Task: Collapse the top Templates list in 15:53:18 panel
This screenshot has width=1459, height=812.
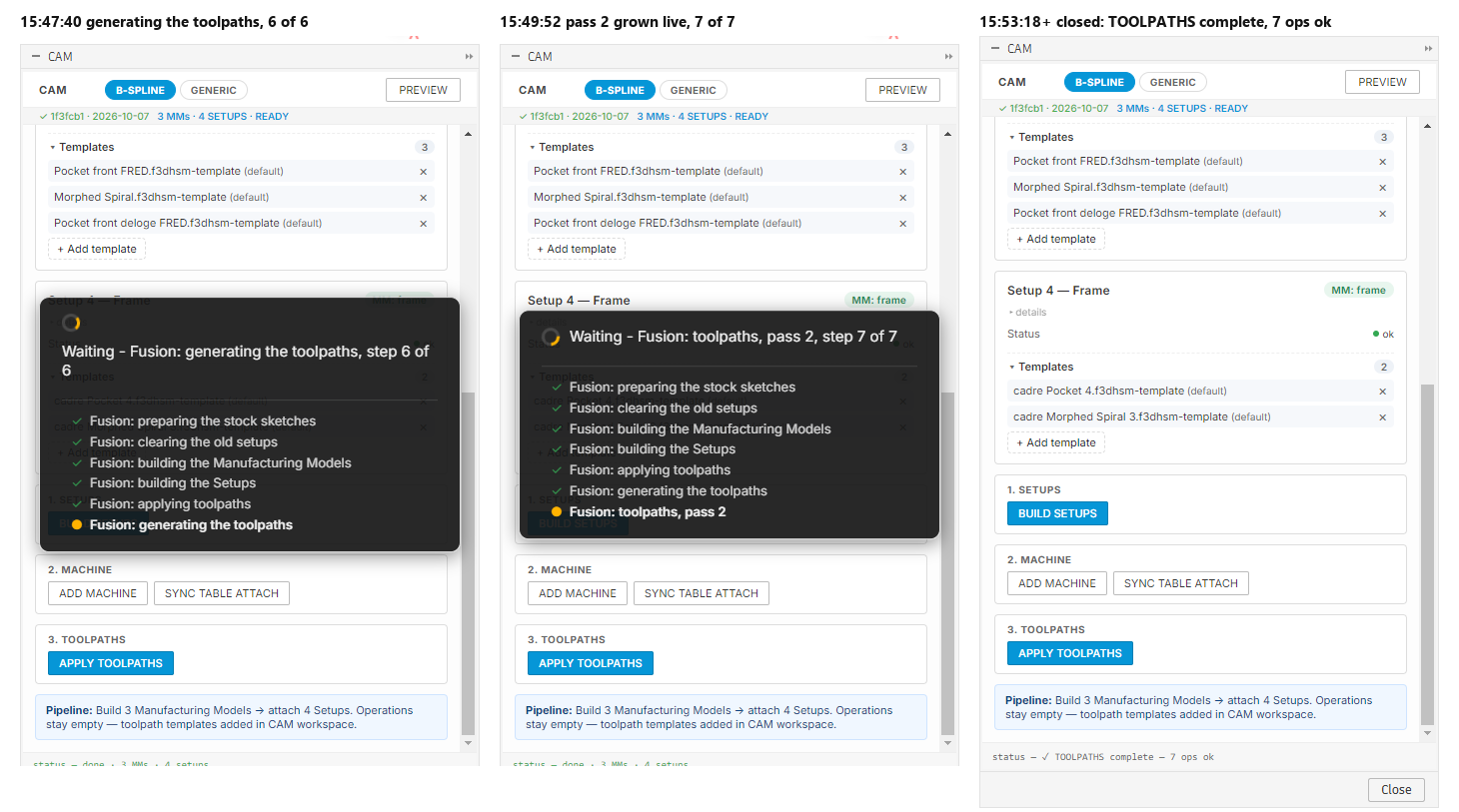Action: click(x=1041, y=137)
